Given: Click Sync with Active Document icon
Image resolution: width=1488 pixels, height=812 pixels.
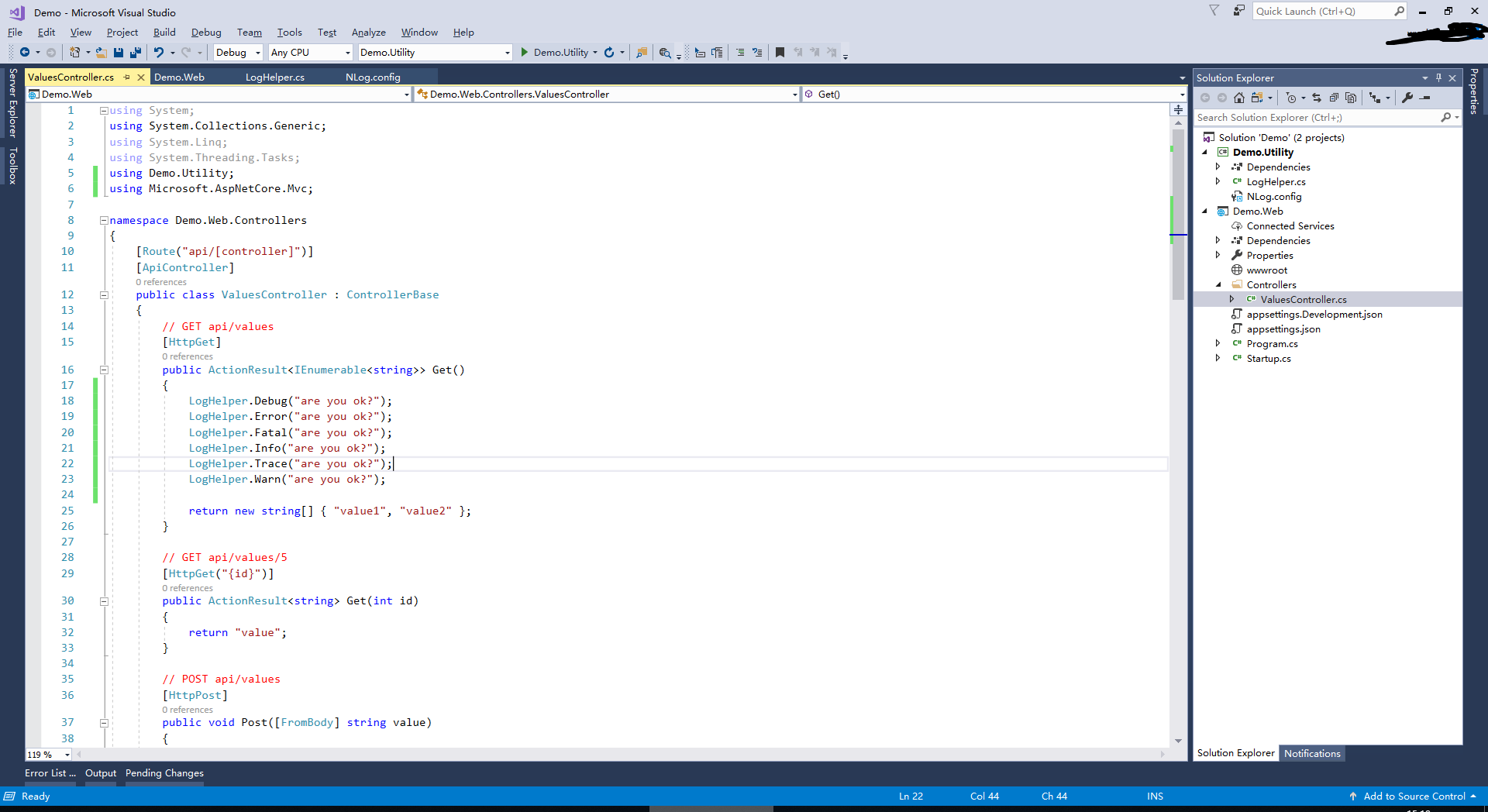Looking at the screenshot, I should coord(1316,98).
